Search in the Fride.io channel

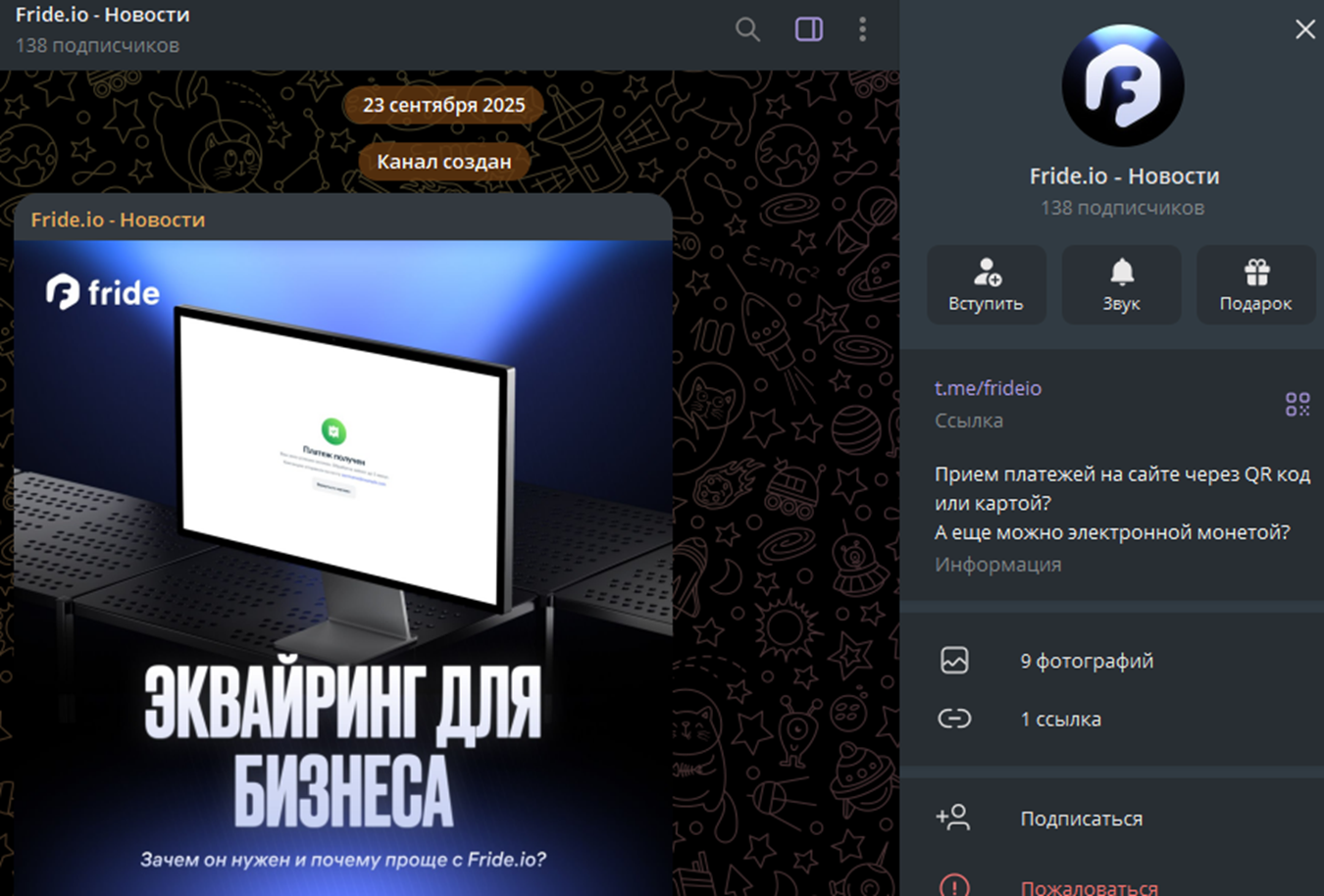click(x=747, y=29)
